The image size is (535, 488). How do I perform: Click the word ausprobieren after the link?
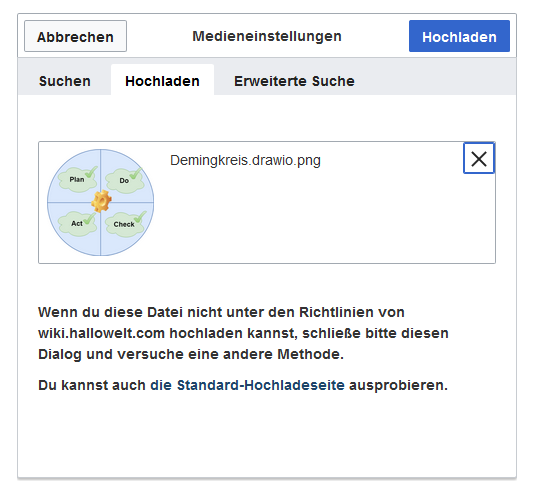pyautogui.click(x=398, y=386)
